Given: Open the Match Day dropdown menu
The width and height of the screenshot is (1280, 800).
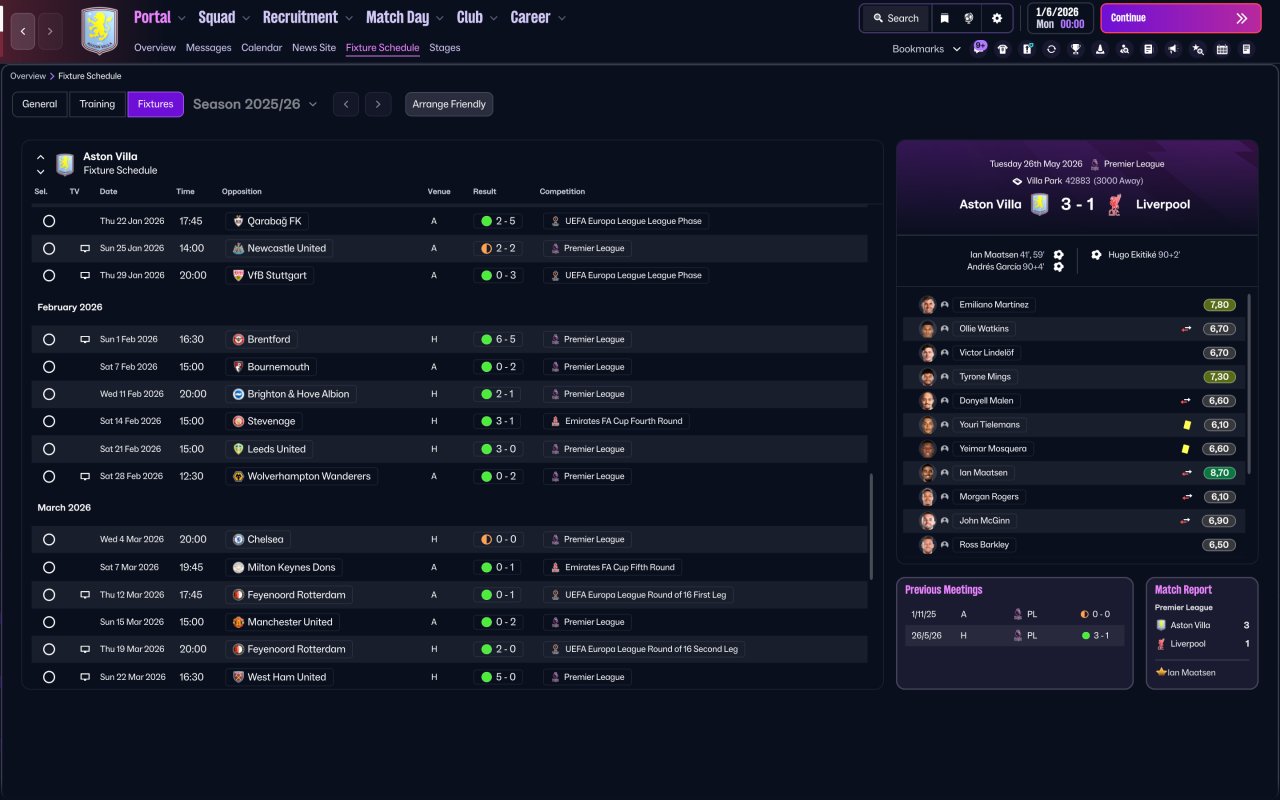Looking at the screenshot, I should (x=405, y=17).
